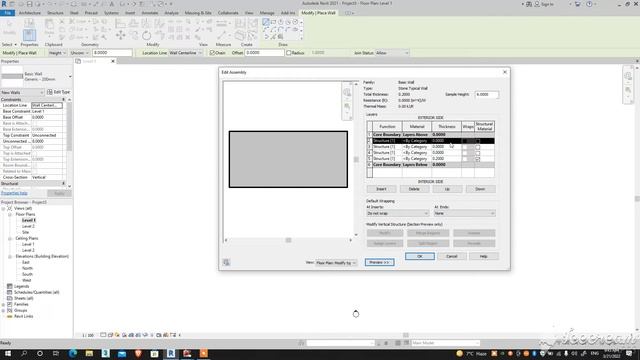Open Microsoft Edge from taskbar
Screen dimensions: 640x360
[x=73, y=353]
